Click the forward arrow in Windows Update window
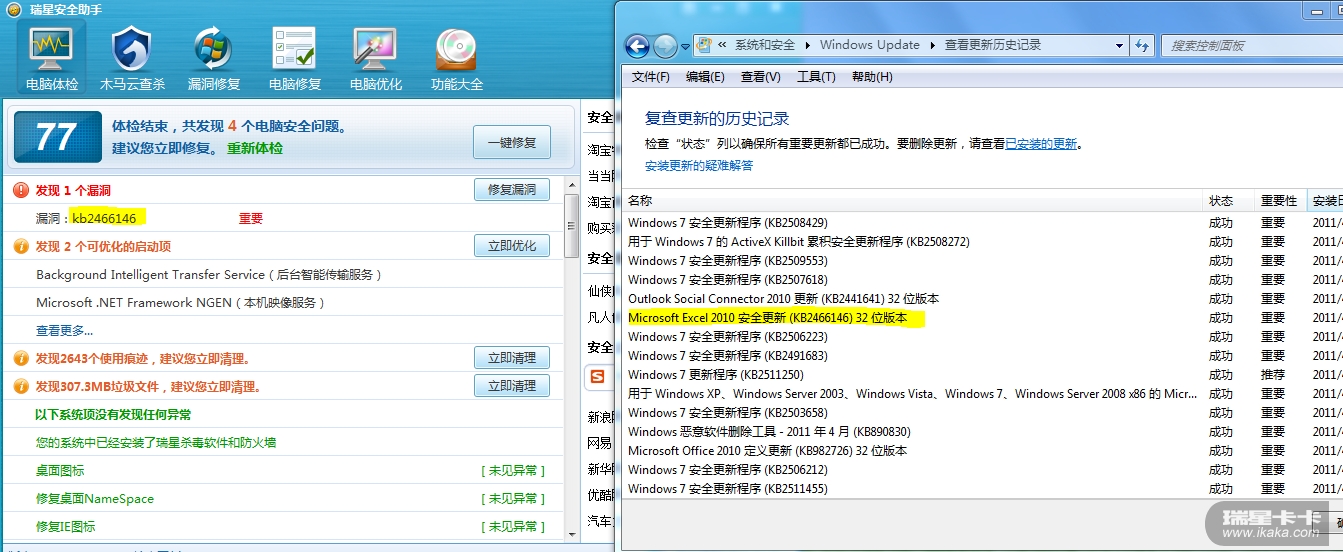The image size is (1343, 552). pyautogui.click(x=665, y=46)
